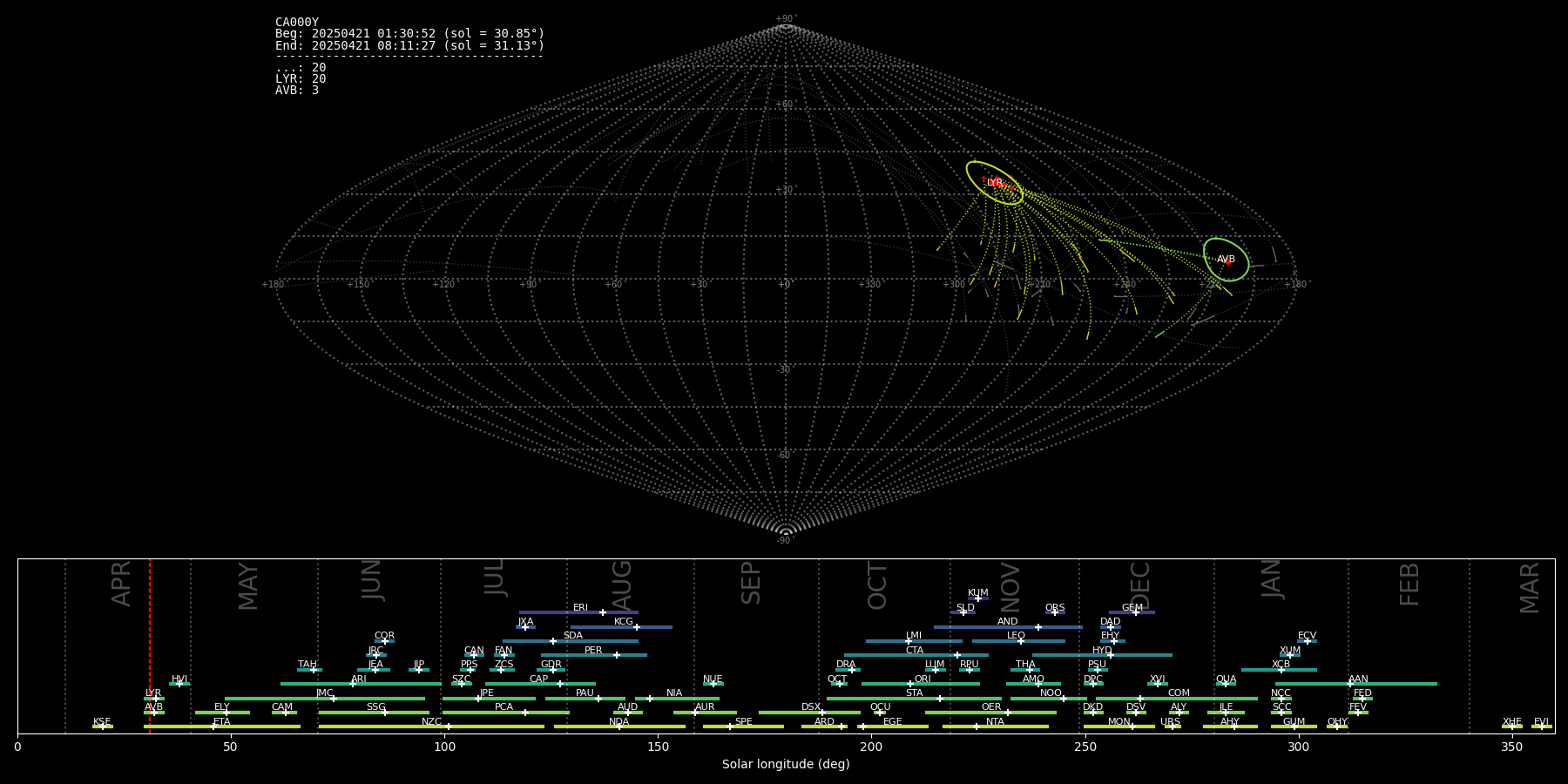1568x784 pixels.
Task: Click the SPE shower label
Action: [x=743, y=722]
